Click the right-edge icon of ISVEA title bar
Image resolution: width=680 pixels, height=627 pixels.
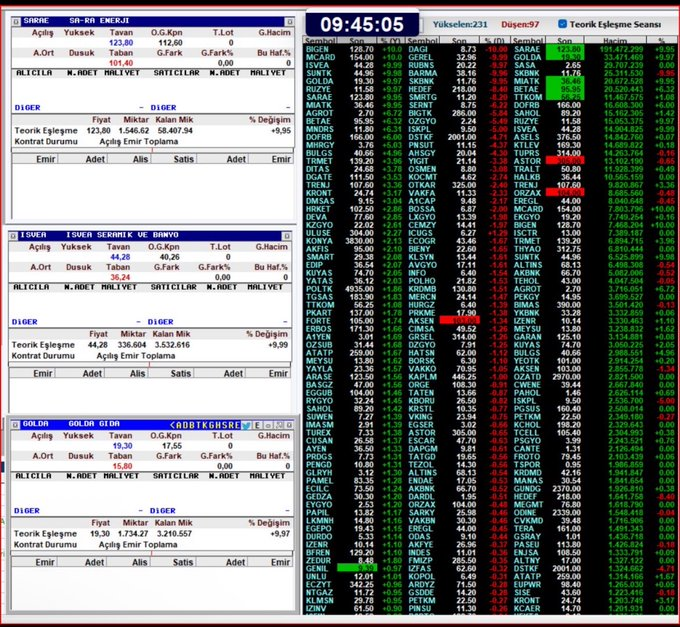287,235
